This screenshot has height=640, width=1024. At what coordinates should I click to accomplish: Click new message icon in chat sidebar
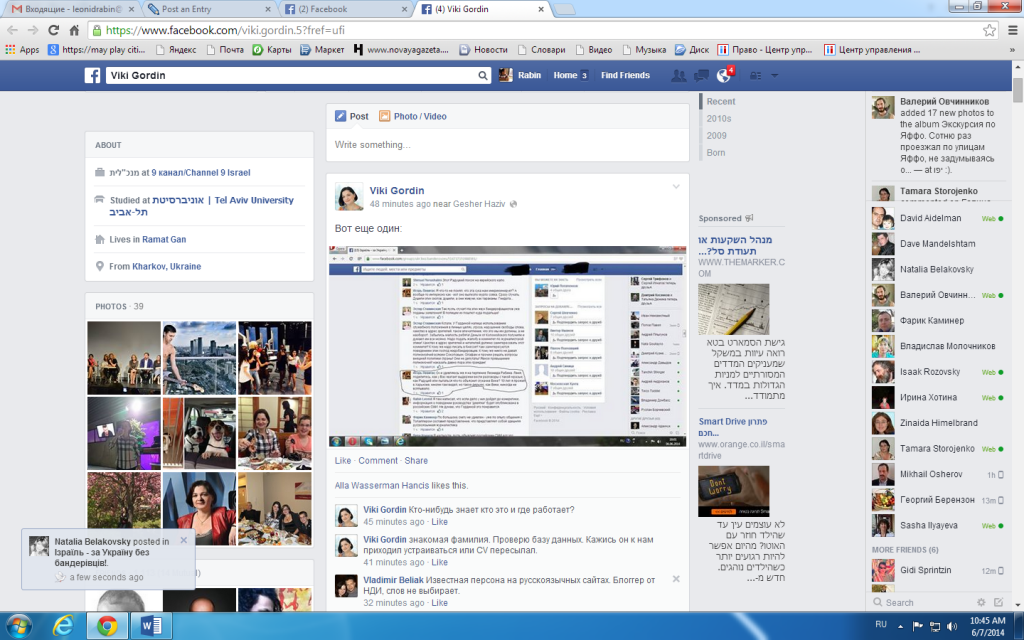pyautogui.click(x=999, y=602)
